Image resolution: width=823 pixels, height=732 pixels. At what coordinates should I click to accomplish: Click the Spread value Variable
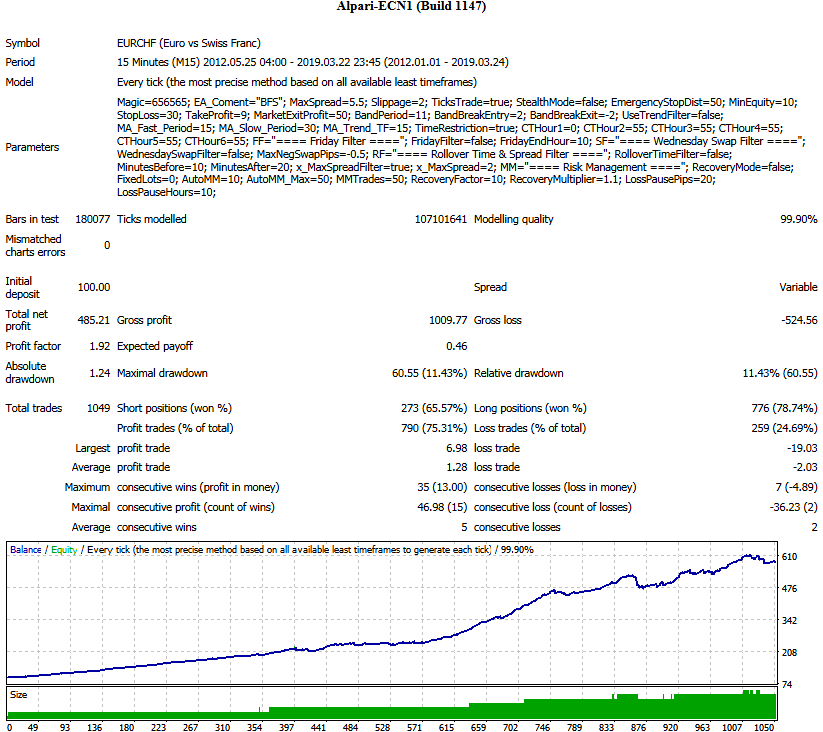[798, 288]
